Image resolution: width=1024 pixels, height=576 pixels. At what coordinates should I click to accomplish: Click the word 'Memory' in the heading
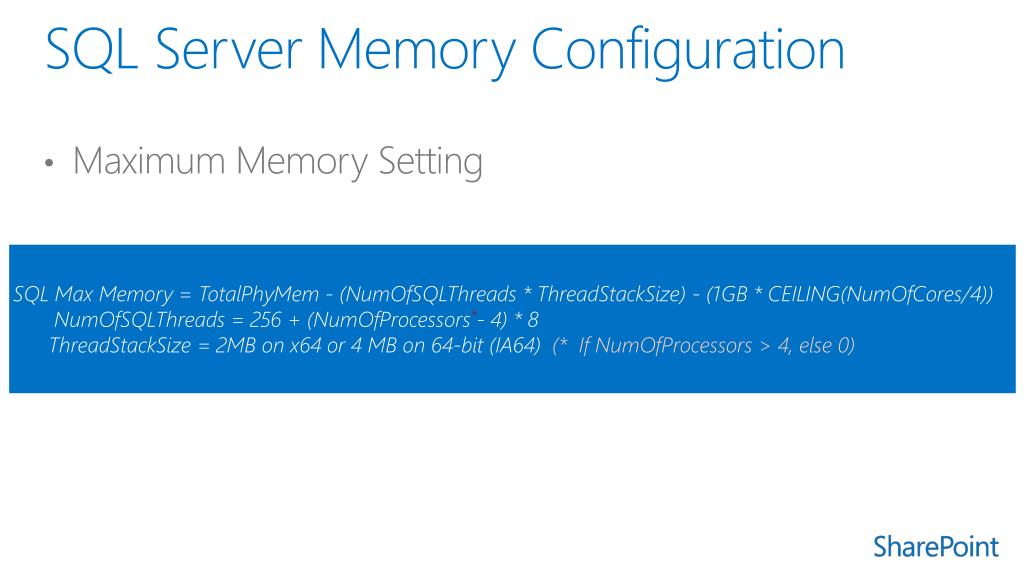[417, 51]
